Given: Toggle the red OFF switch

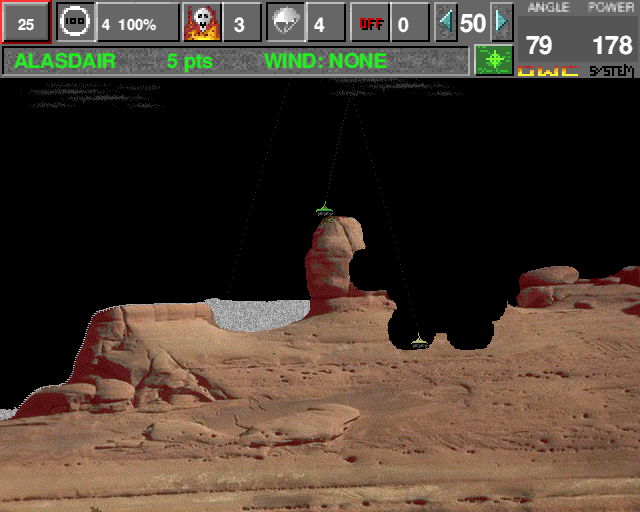Looking at the screenshot, I should click(x=370, y=22).
